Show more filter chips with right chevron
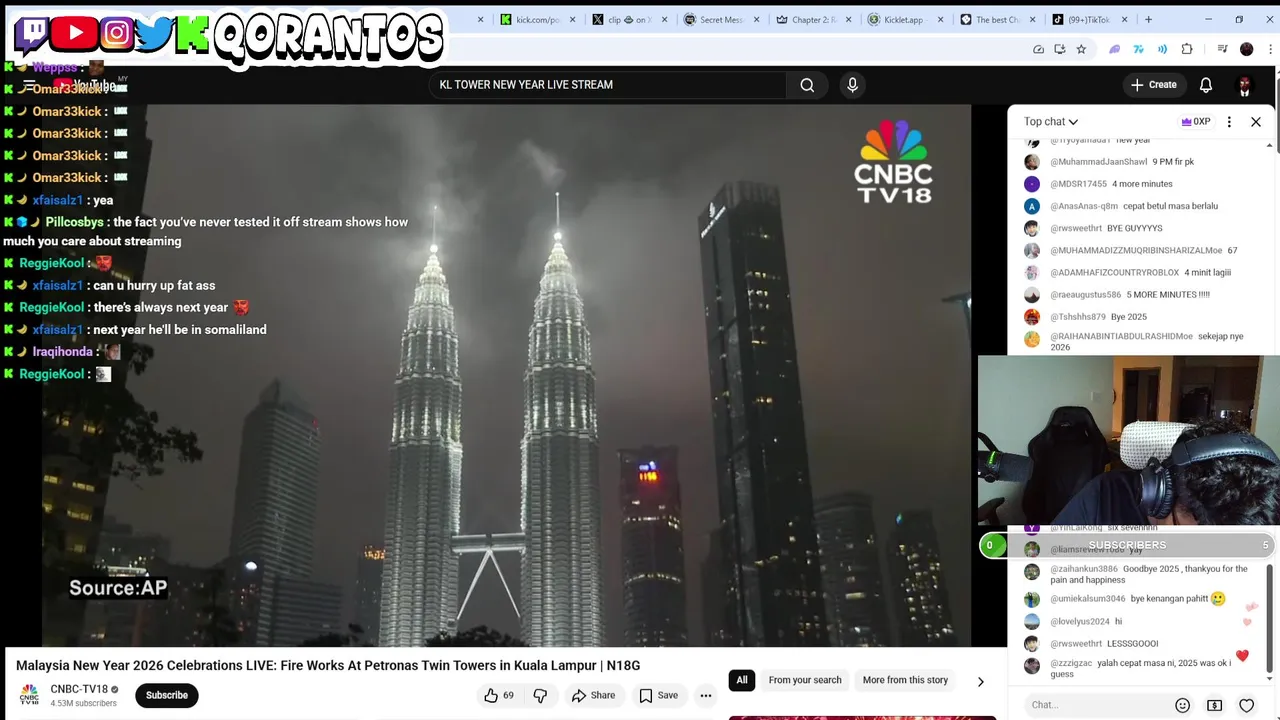This screenshot has height=720, width=1280. click(x=980, y=681)
